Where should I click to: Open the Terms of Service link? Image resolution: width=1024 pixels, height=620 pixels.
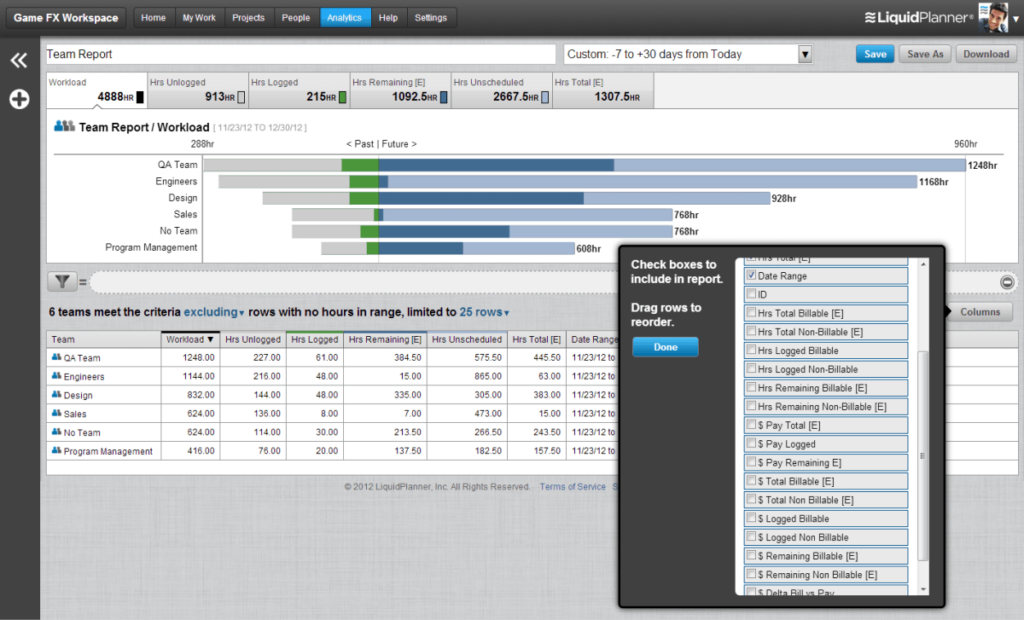pos(573,487)
